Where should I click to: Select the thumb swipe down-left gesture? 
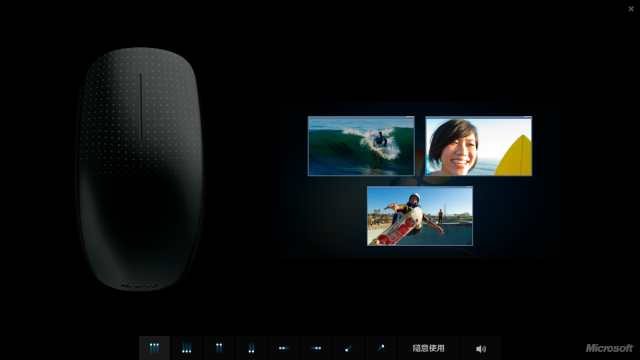click(349, 348)
